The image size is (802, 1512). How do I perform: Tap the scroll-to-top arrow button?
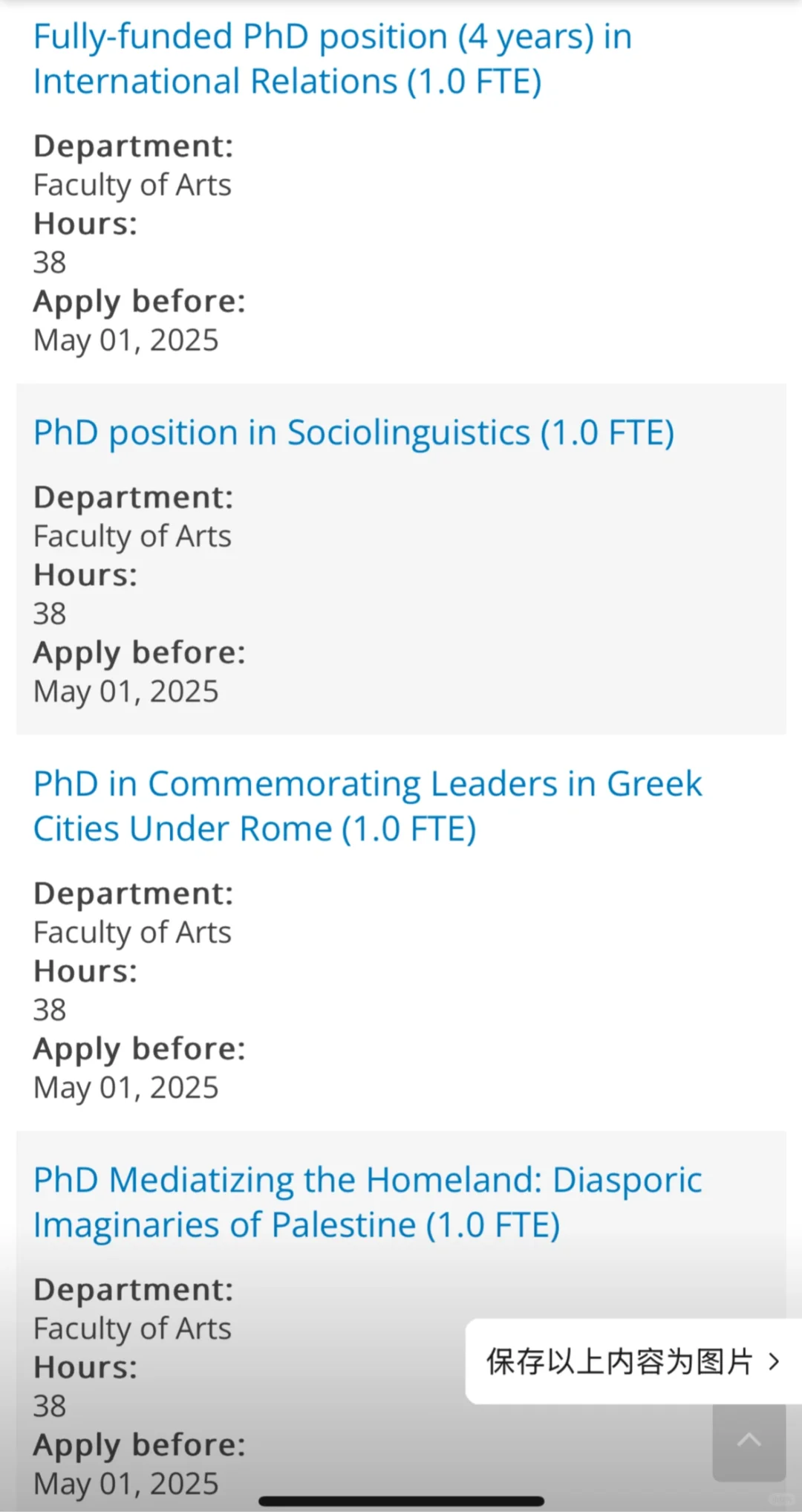point(749,1441)
